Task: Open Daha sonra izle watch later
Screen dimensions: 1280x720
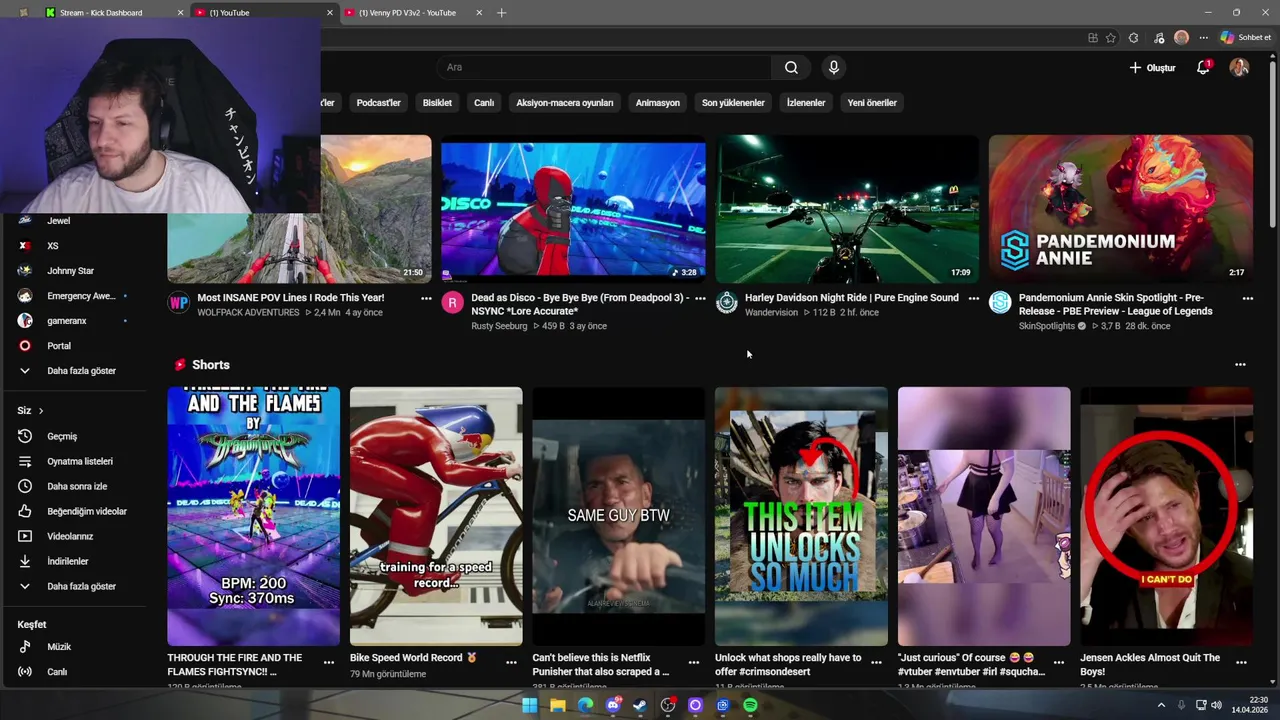Action: point(77,486)
